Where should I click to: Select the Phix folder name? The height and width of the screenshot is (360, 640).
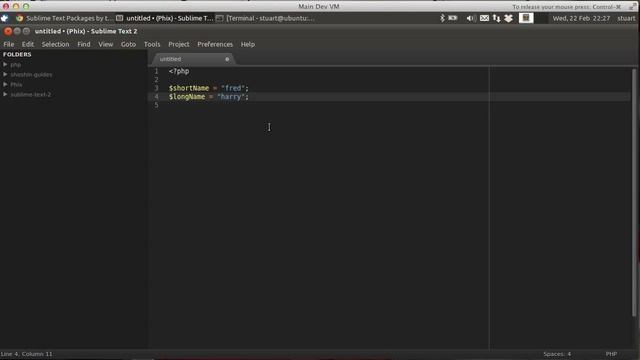(16, 84)
